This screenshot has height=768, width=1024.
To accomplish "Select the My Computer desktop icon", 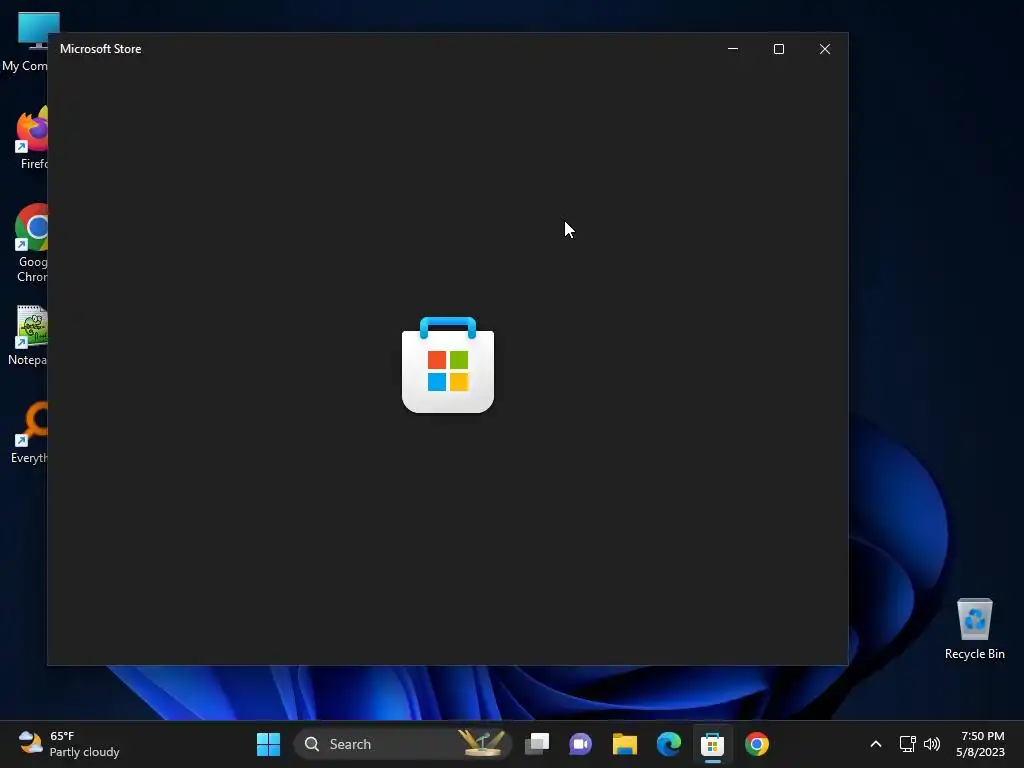I will point(25,42).
